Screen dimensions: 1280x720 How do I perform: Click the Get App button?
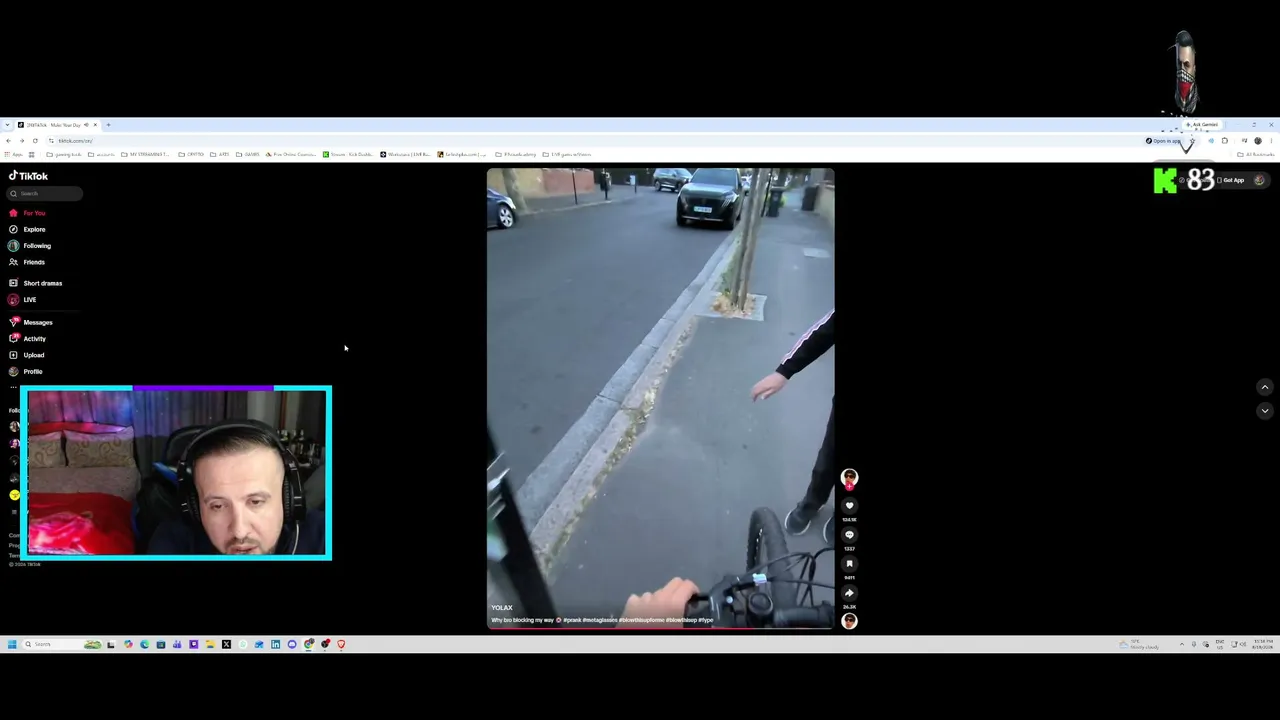coord(1232,180)
